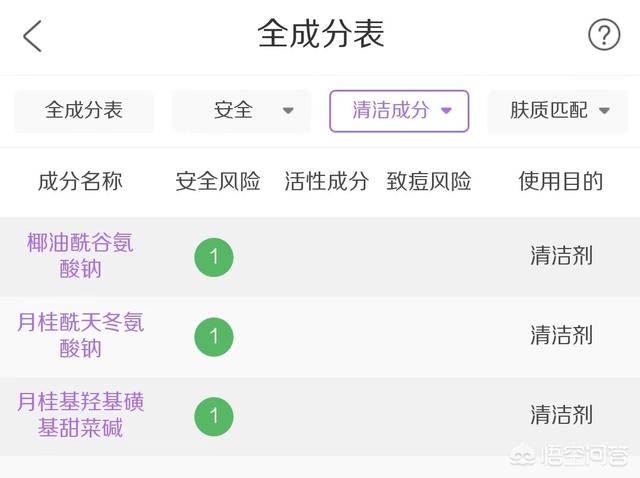Click 清洁剂 label in the first row
Image resolution: width=640 pixels, height=478 pixels.
[x=562, y=256]
